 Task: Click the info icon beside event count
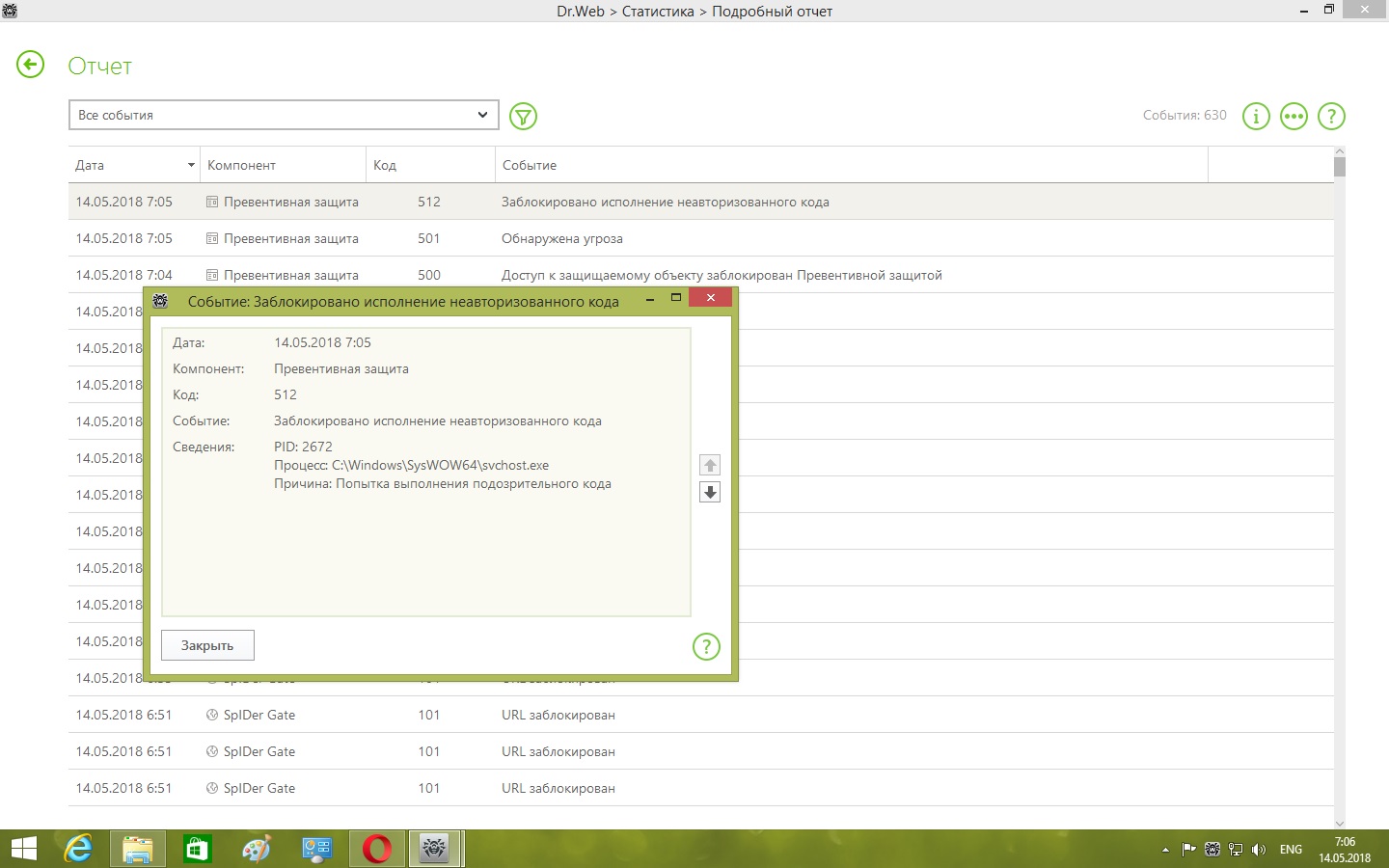tap(1255, 117)
